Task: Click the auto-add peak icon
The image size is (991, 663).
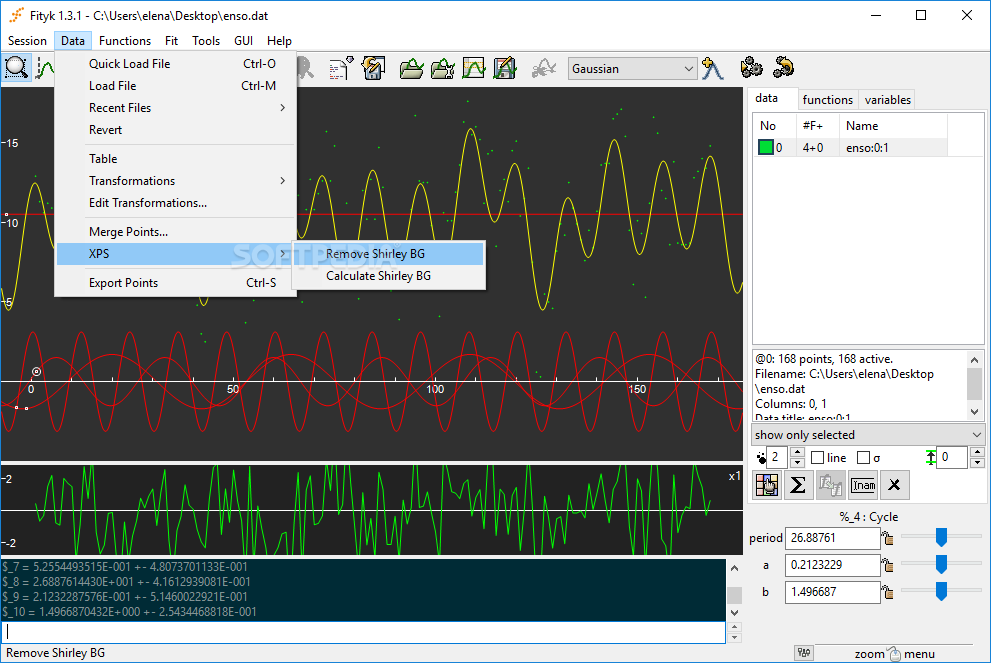Action: click(x=712, y=68)
